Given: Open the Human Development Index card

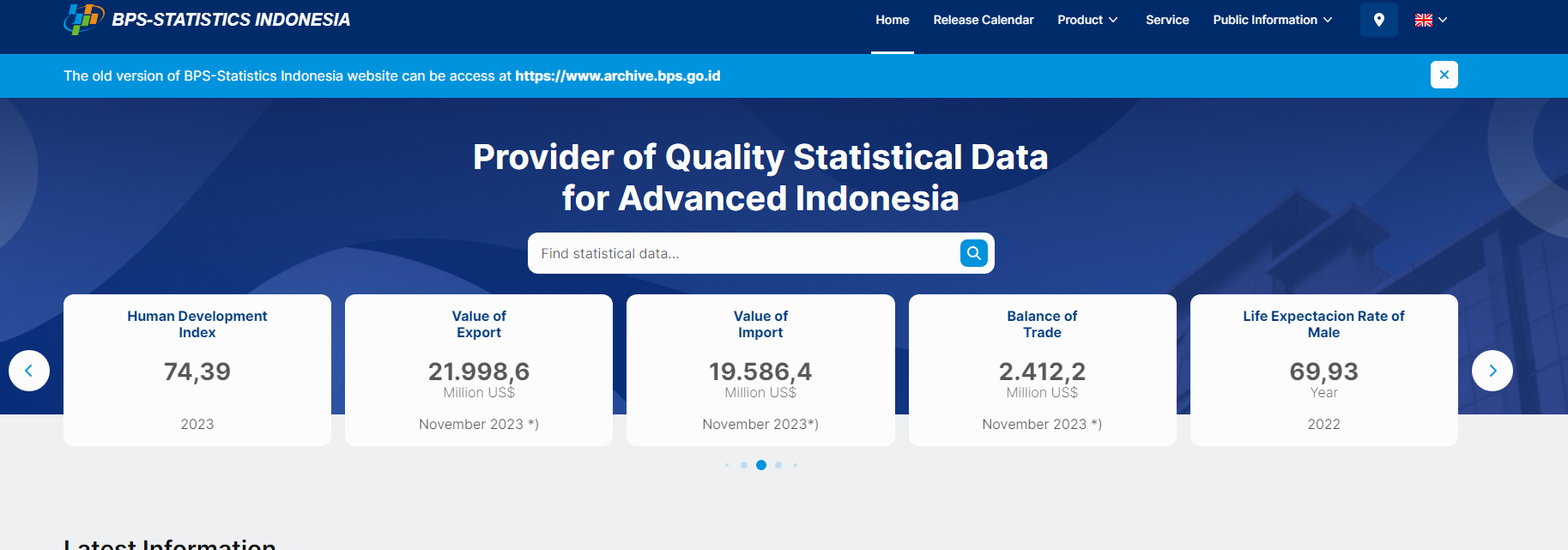Looking at the screenshot, I should coord(197,369).
